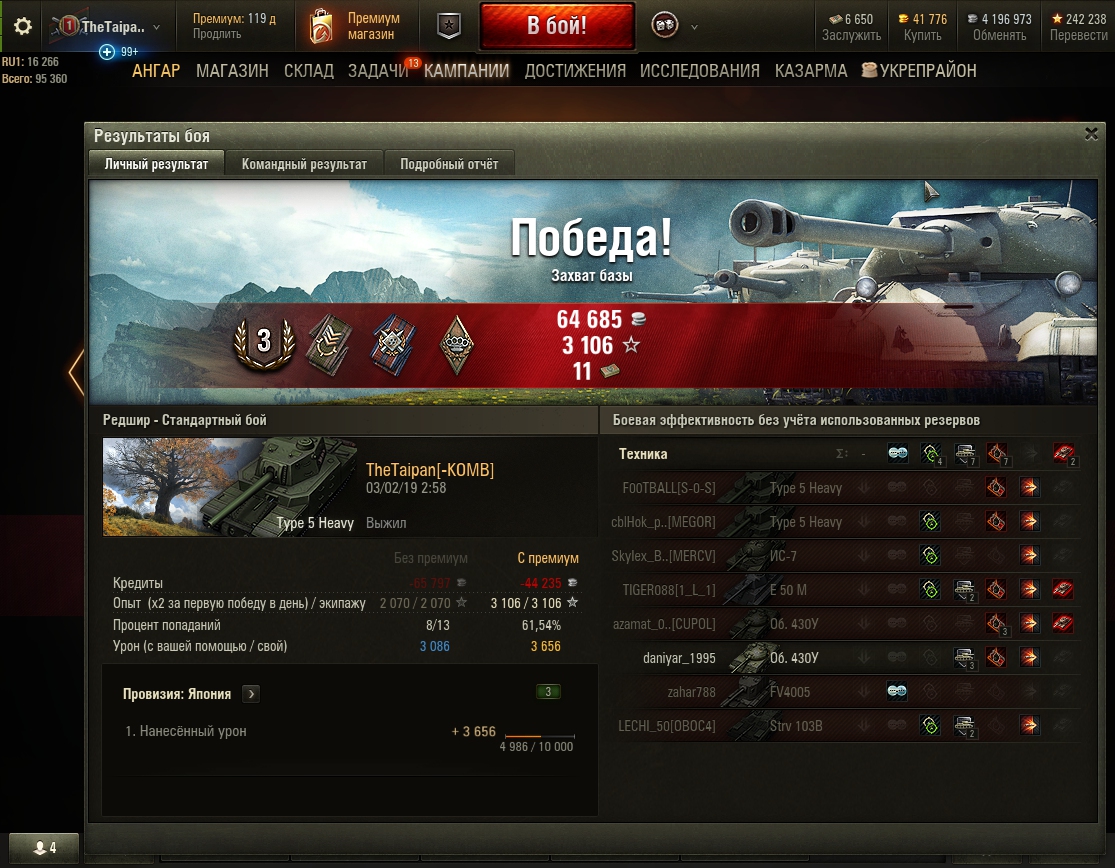Viewport: 1115px width, 868px height.
Task: Expand the Провизия: Япония arrow
Action: (251, 694)
